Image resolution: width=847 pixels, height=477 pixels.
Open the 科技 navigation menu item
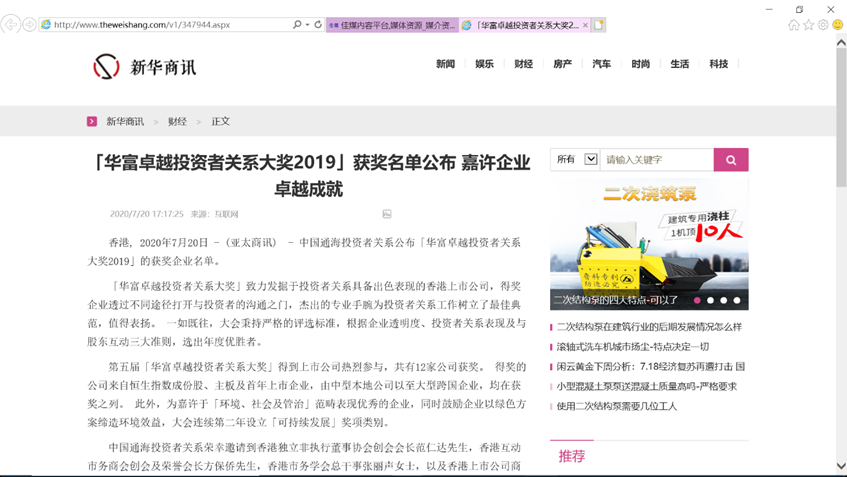(x=718, y=64)
